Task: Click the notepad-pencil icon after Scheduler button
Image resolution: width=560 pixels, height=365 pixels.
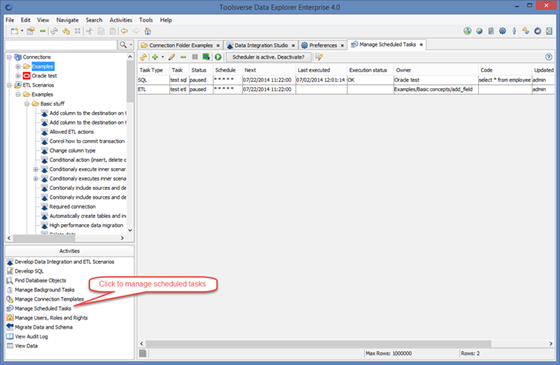Action: [319, 57]
